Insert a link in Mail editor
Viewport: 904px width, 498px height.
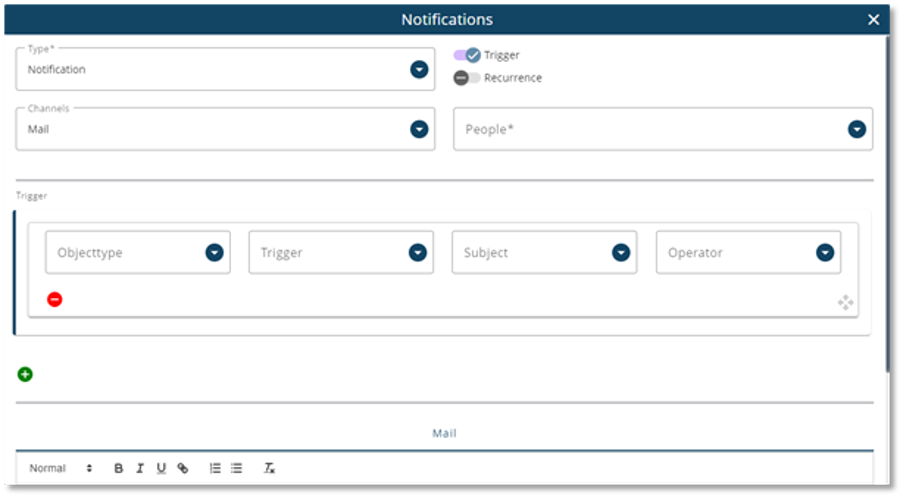coord(183,469)
